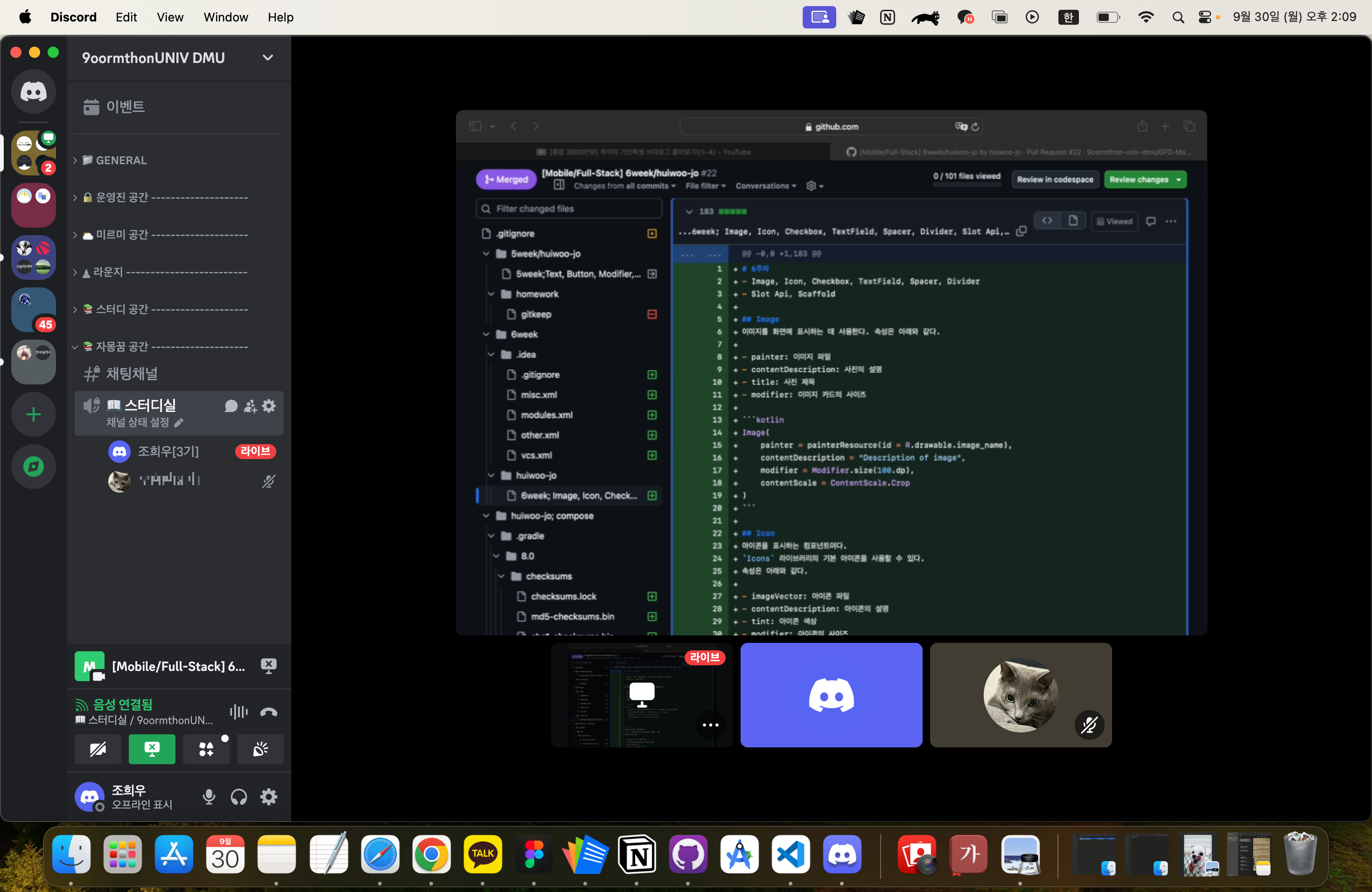Open the View menu in the menu bar
Screen dimensions: 1372x892
(x=169, y=17)
